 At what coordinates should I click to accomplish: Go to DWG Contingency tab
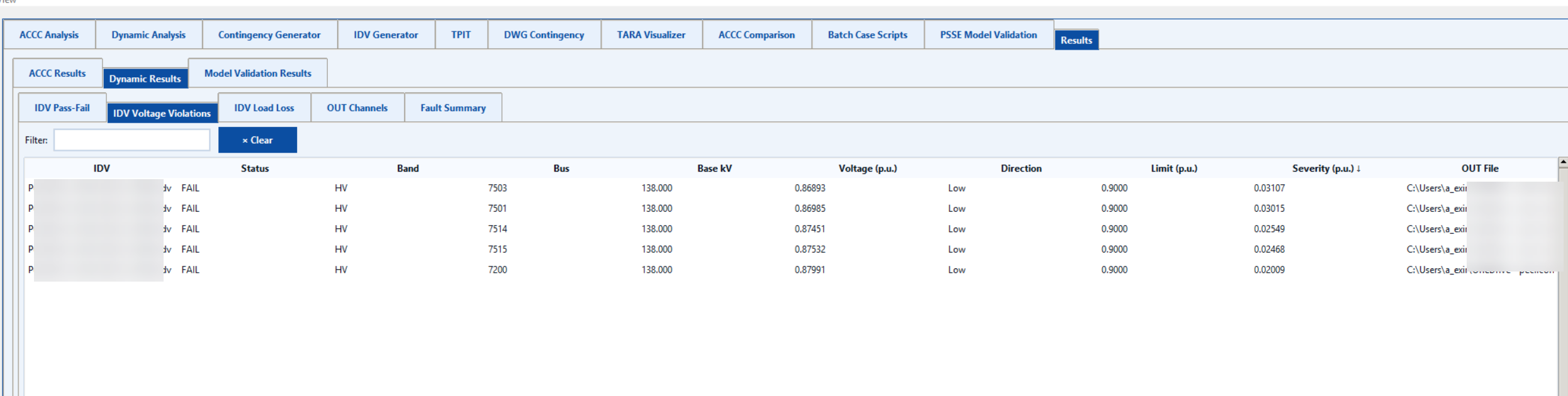click(x=544, y=35)
